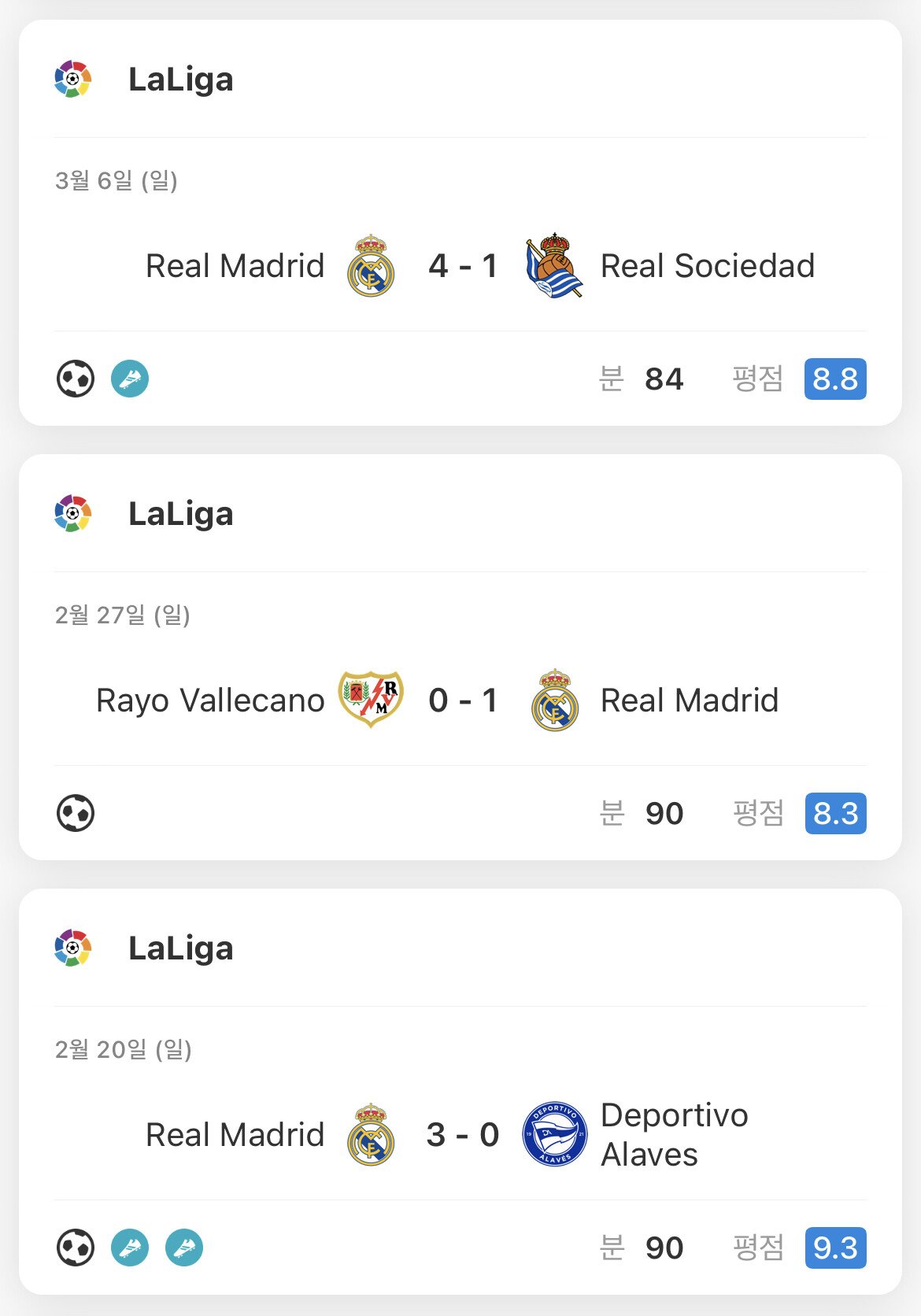Open the 8.8 rating badge
Screen dimensions: 921x1316
coord(835,379)
